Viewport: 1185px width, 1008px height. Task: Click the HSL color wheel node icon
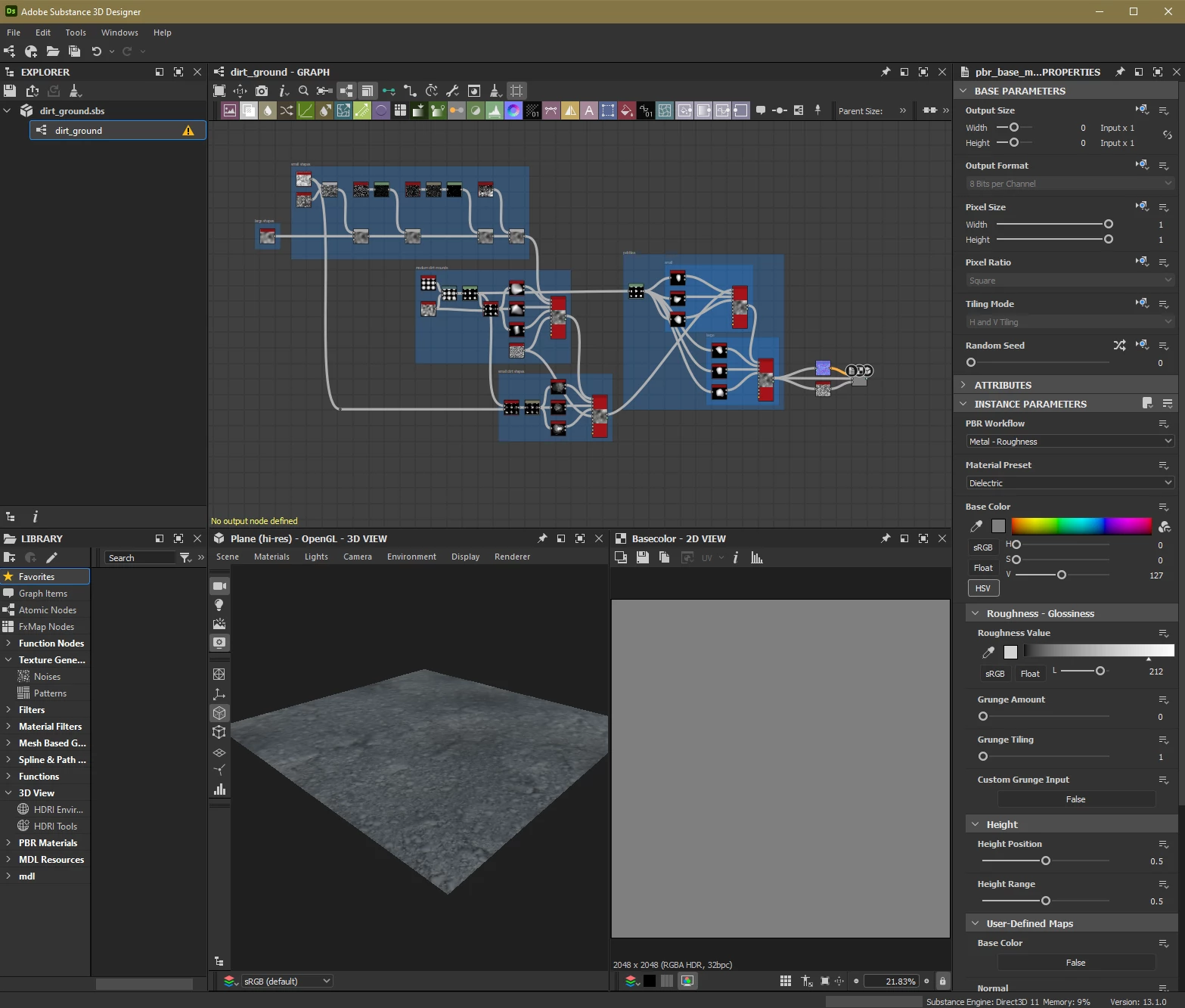[513, 110]
